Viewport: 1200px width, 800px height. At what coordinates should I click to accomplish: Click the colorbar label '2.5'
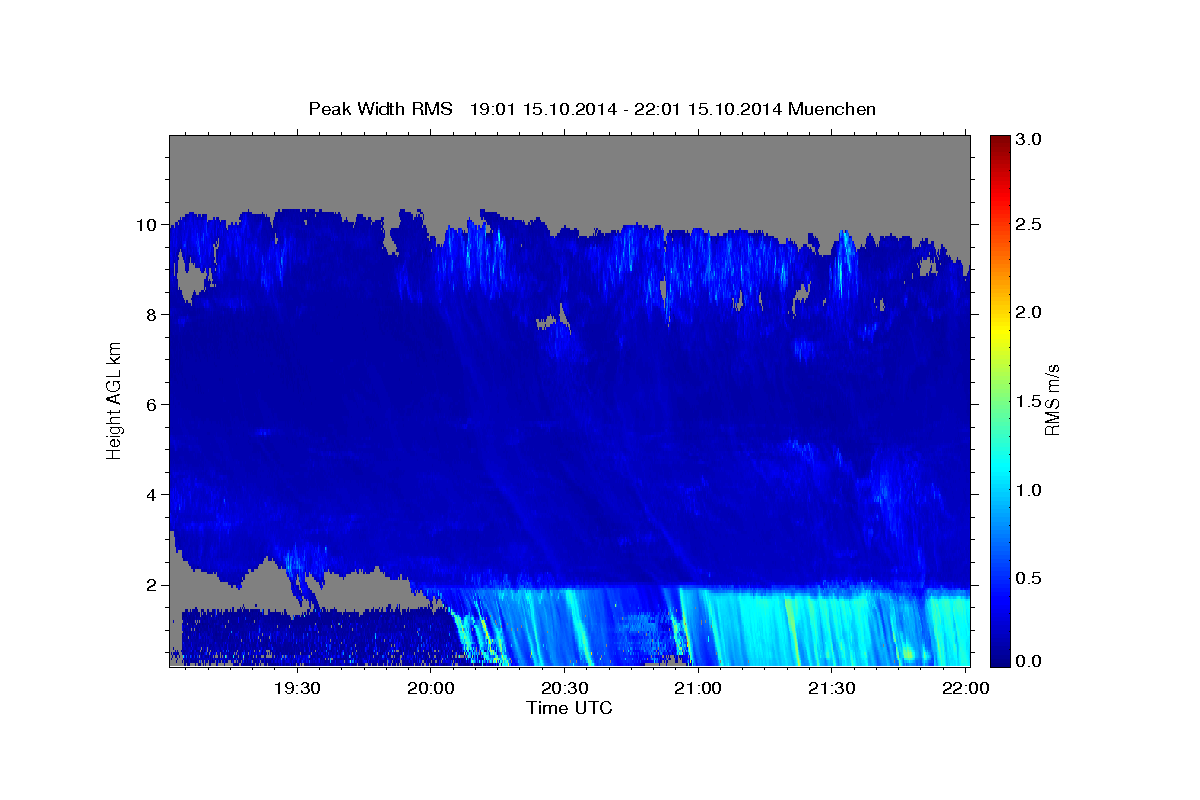click(x=1030, y=225)
